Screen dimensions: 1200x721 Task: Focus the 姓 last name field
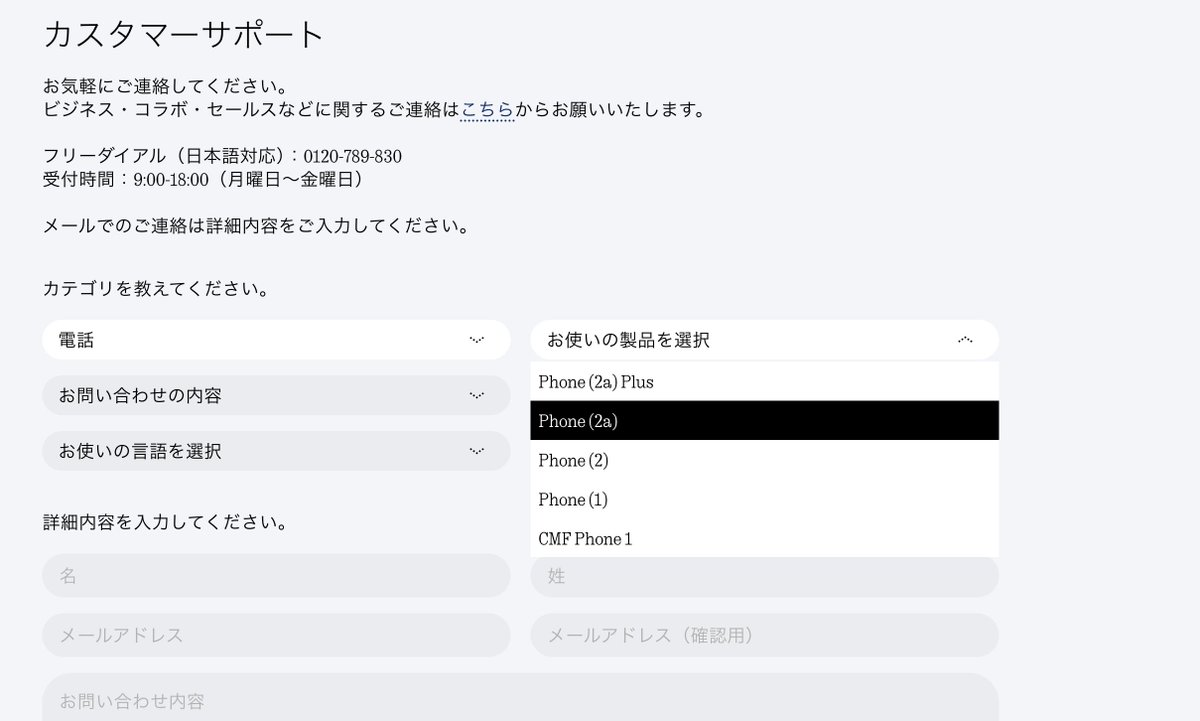coord(764,576)
